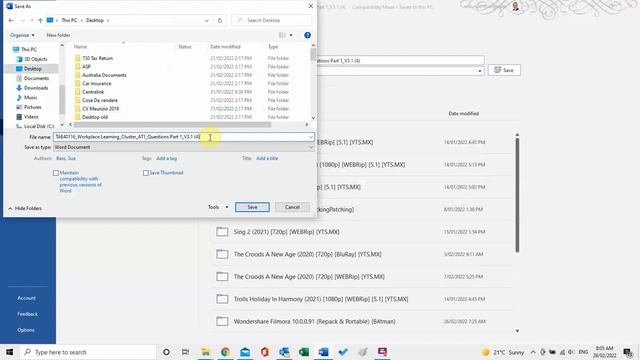Click the Search Desktop box
Viewport: 640px width, 360px height.
coord(271,20)
